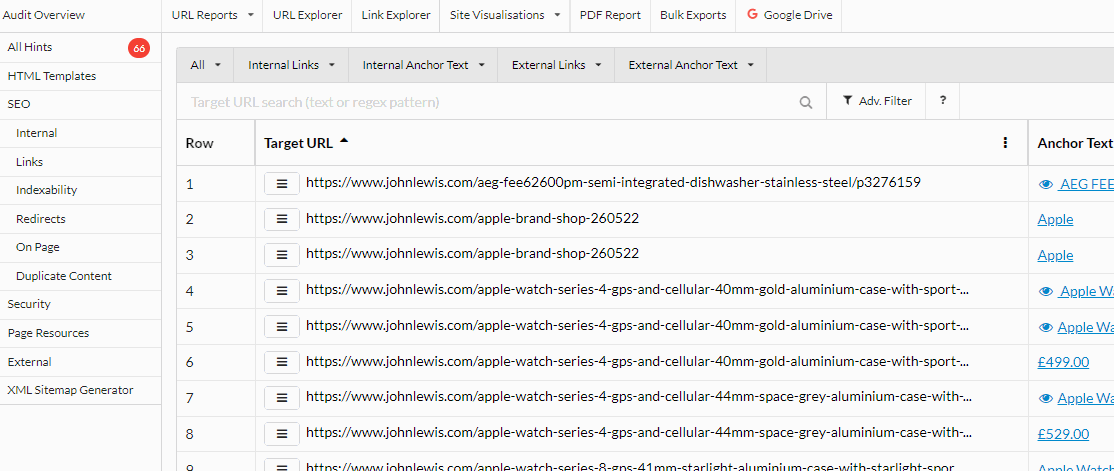Expand the Internal Links dropdown
The height and width of the screenshot is (471, 1114).
[291, 65]
